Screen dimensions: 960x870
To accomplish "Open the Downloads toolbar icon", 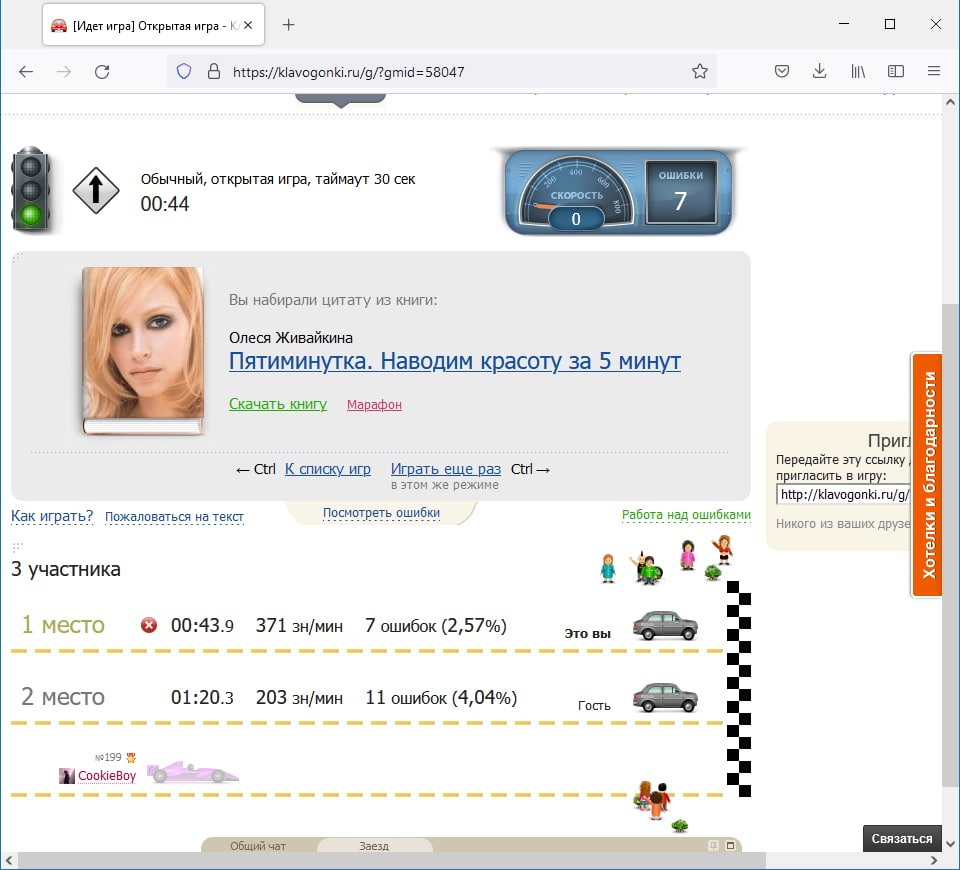I will pyautogui.click(x=819, y=71).
